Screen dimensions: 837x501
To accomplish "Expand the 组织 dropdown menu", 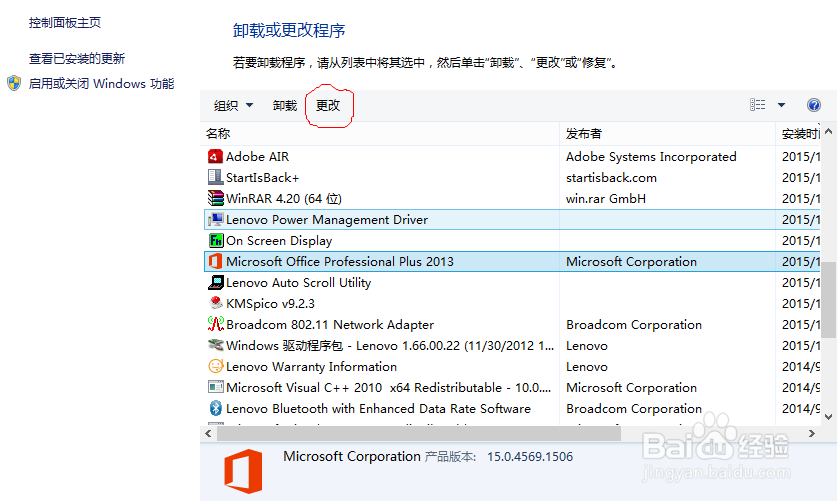I will [233, 105].
